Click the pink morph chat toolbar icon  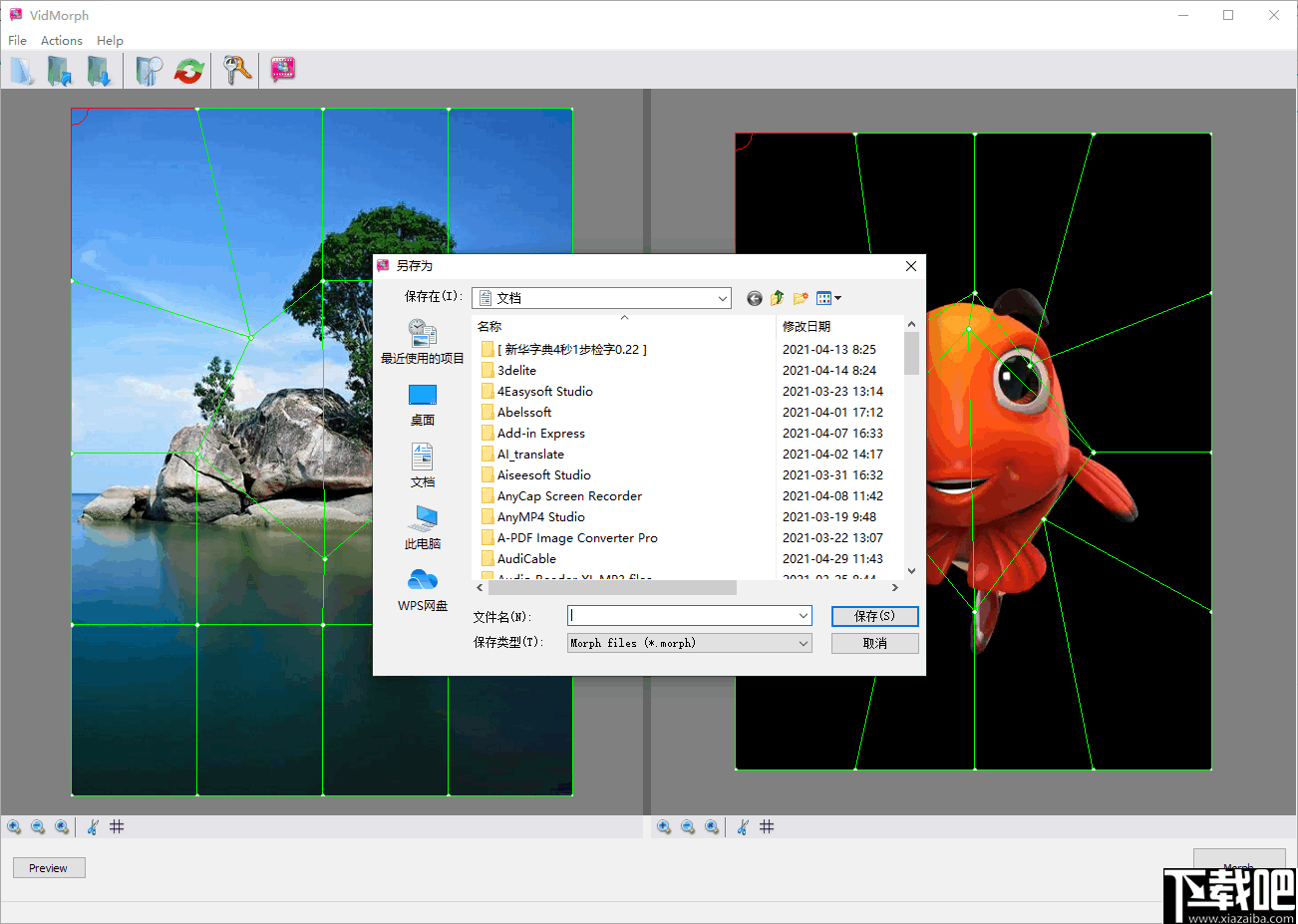pyautogui.click(x=282, y=70)
